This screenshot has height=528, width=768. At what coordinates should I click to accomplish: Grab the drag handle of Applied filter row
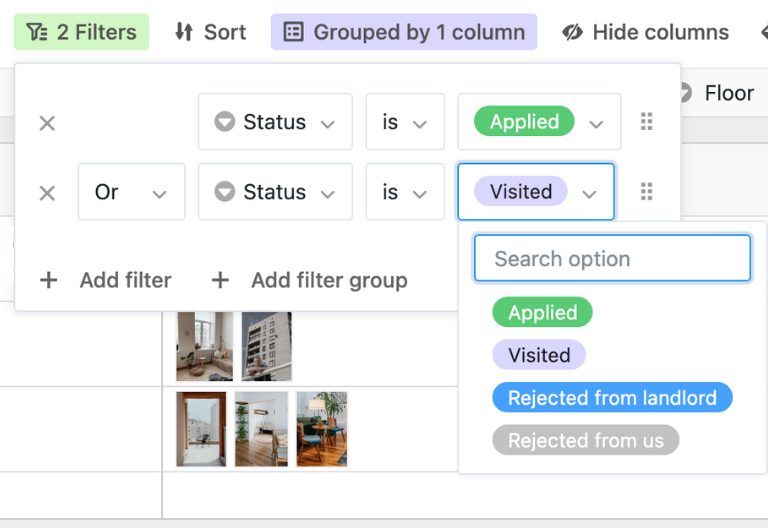[647, 121]
